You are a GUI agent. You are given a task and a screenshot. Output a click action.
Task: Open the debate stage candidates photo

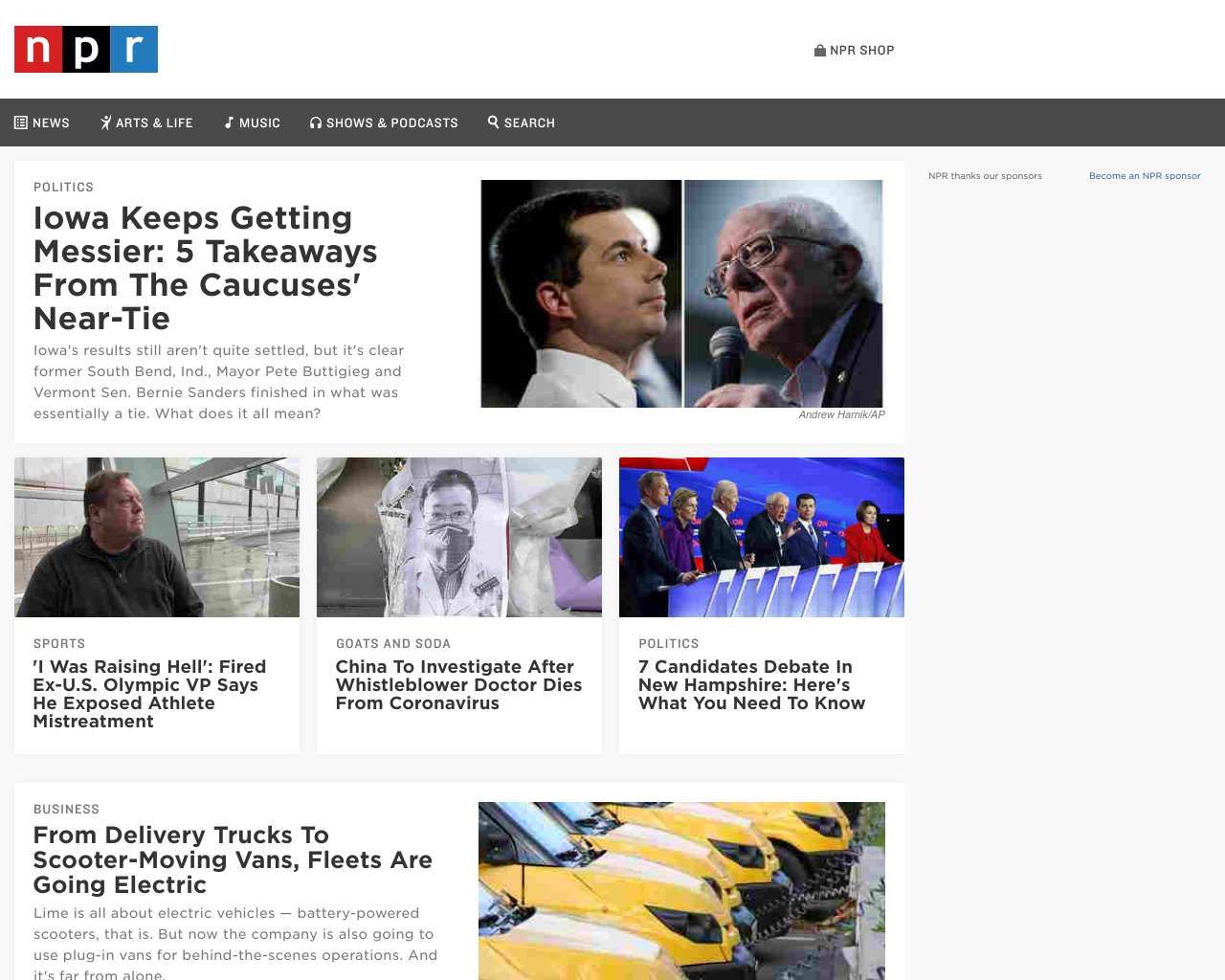pos(762,537)
